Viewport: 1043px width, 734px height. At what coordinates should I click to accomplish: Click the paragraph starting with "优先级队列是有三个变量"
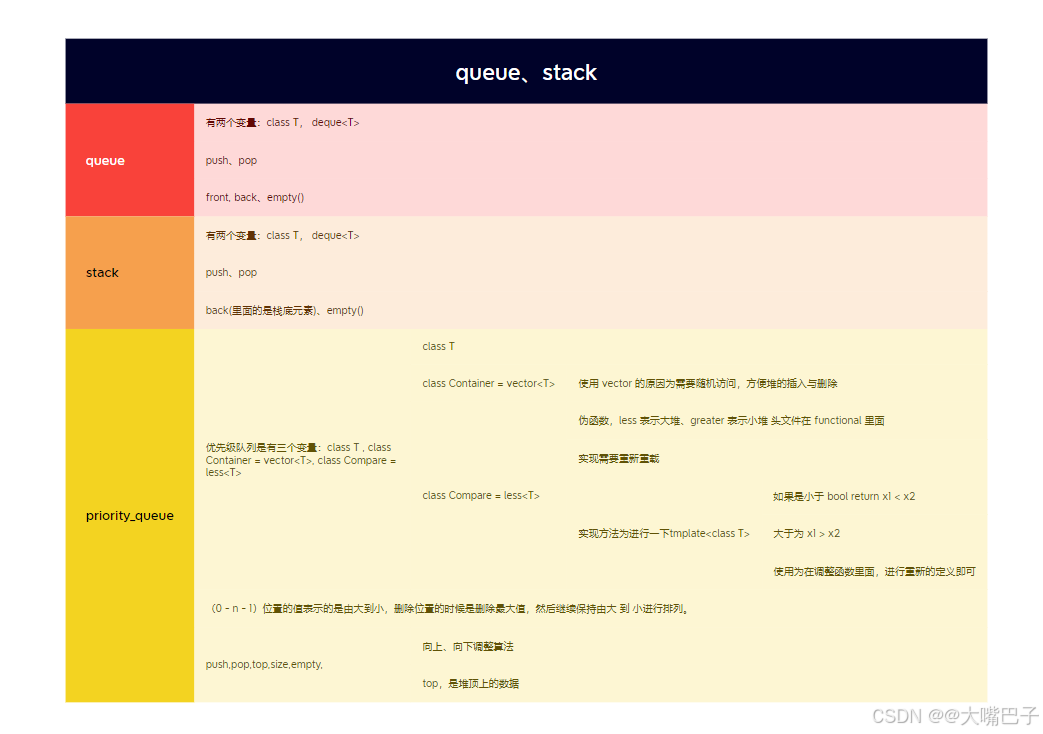(301, 460)
